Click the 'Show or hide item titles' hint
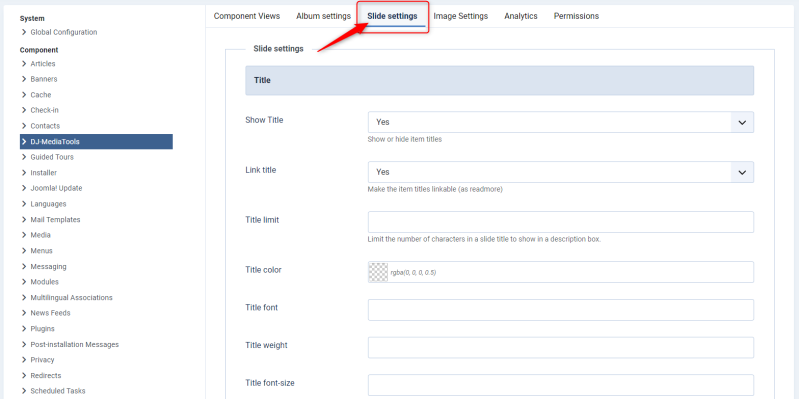 [405, 139]
